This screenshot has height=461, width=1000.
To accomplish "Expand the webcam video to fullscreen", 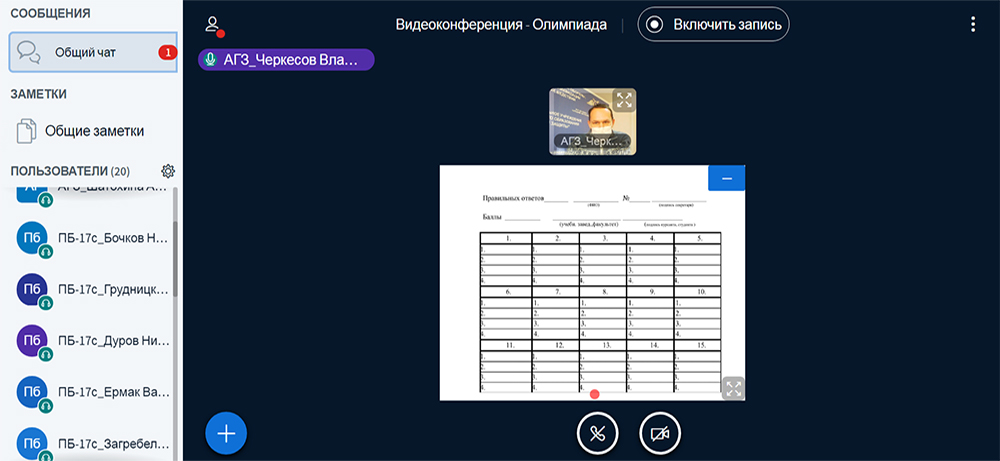I will click(x=624, y=100).
